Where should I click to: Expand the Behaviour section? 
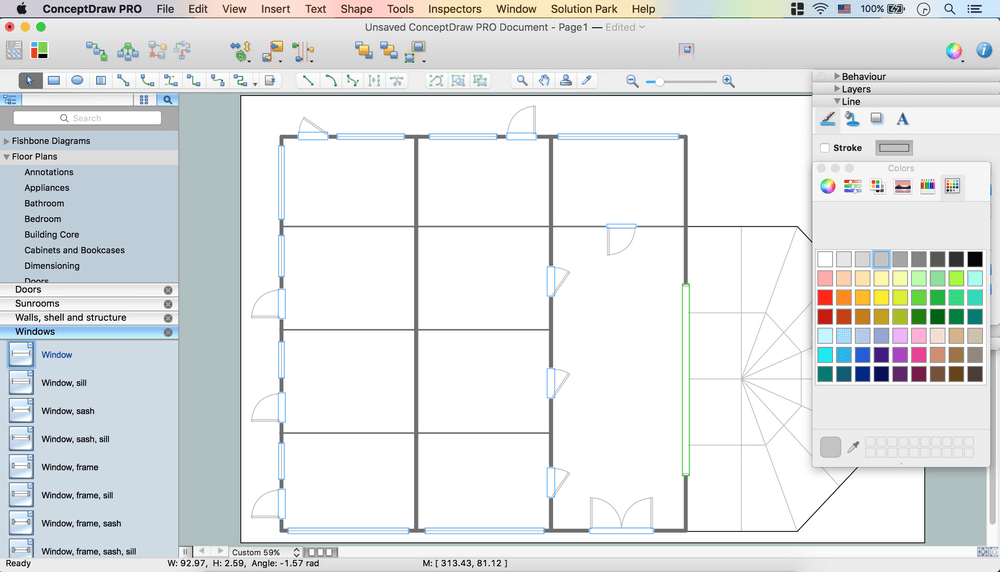[837, 76]
